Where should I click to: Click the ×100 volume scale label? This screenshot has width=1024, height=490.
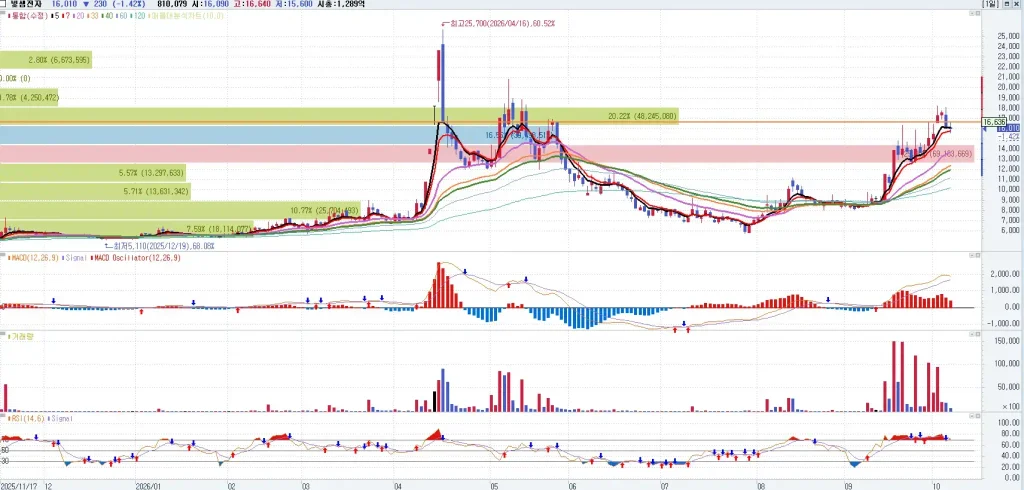coord(1011,406)
